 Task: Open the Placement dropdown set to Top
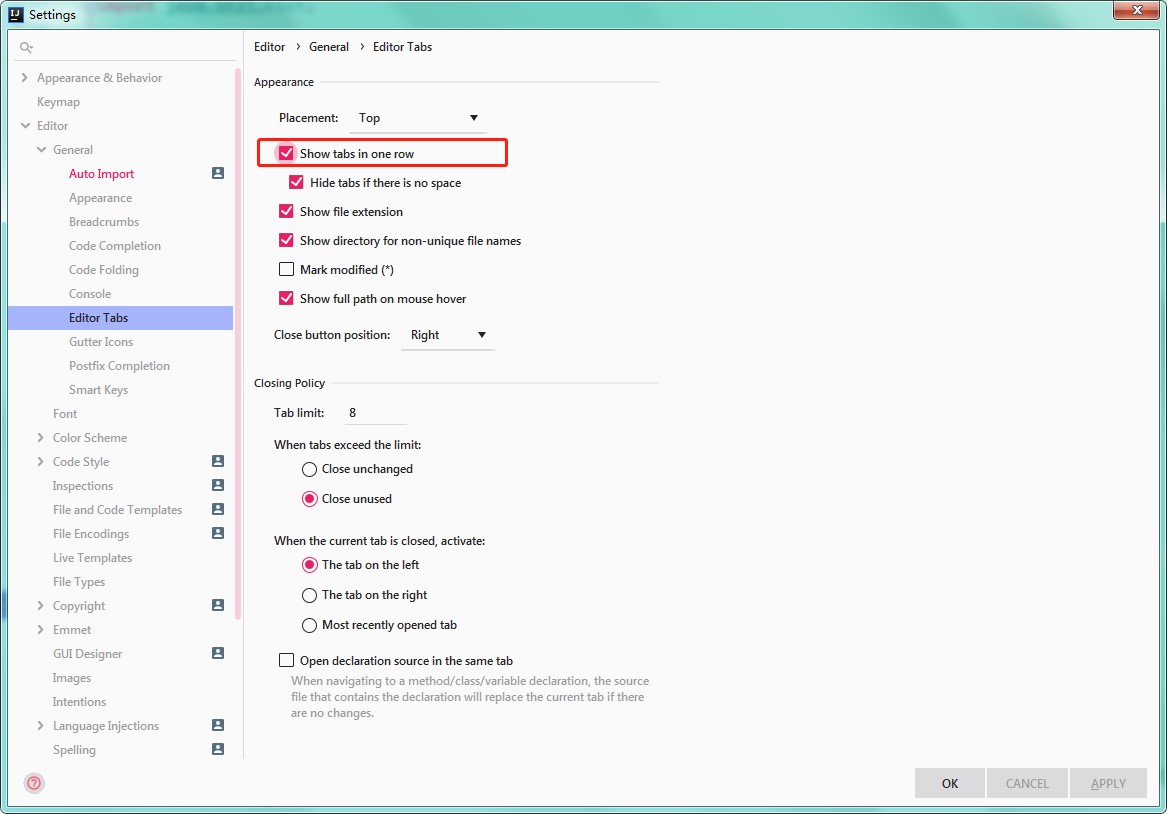pos(418,118)
